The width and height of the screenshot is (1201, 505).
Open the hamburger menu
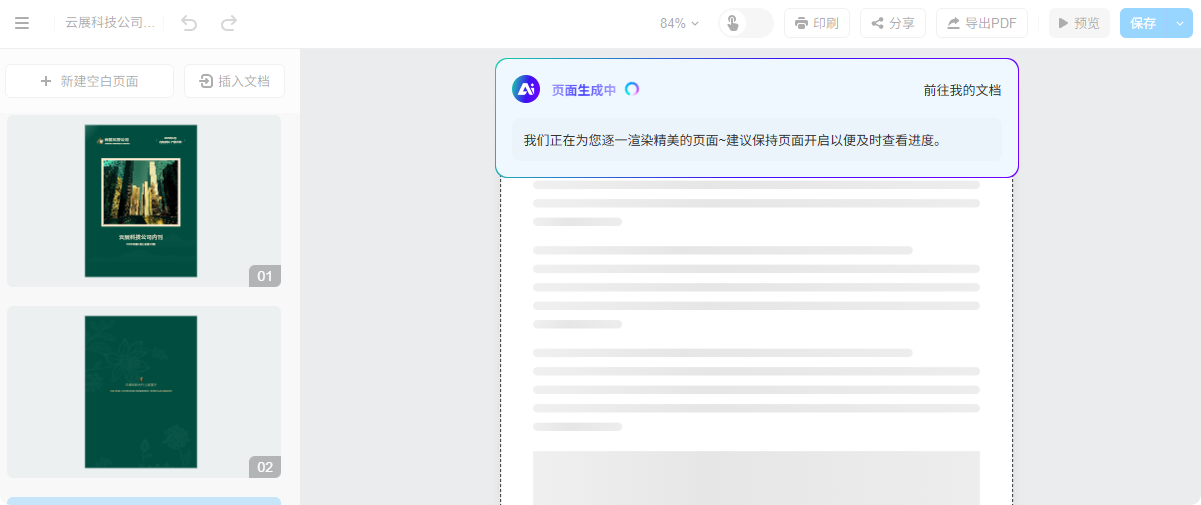[22, 23]
